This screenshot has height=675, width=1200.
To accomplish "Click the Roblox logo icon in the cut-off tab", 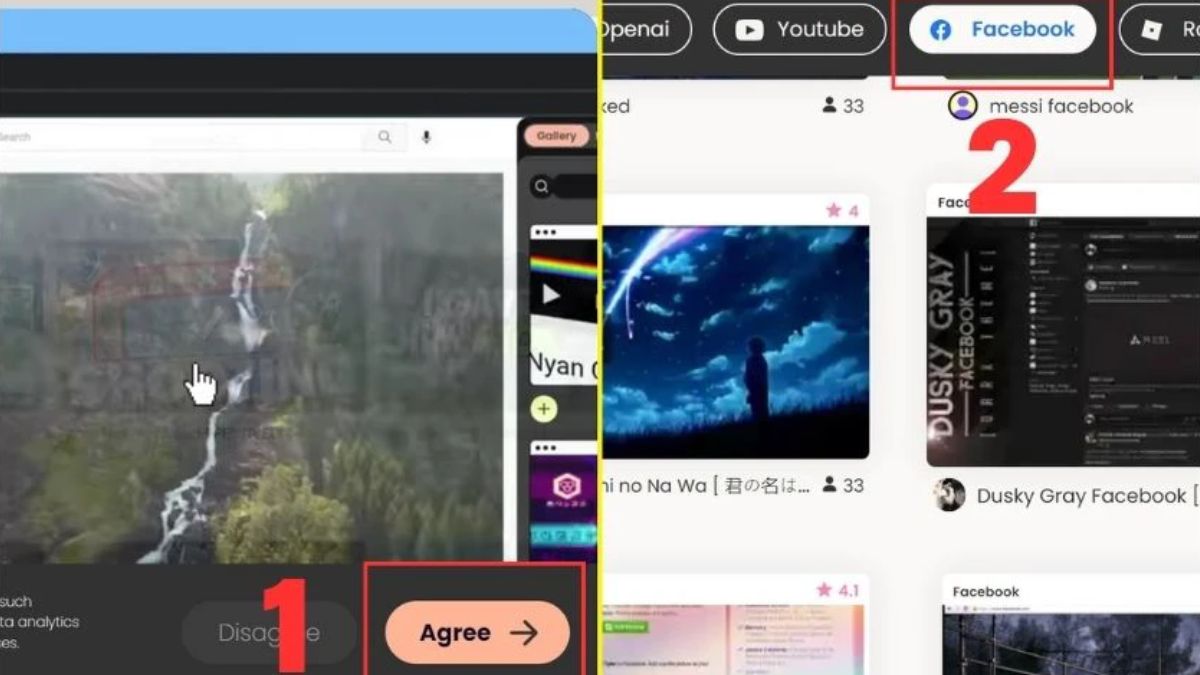I will (x=1152, y=30).
